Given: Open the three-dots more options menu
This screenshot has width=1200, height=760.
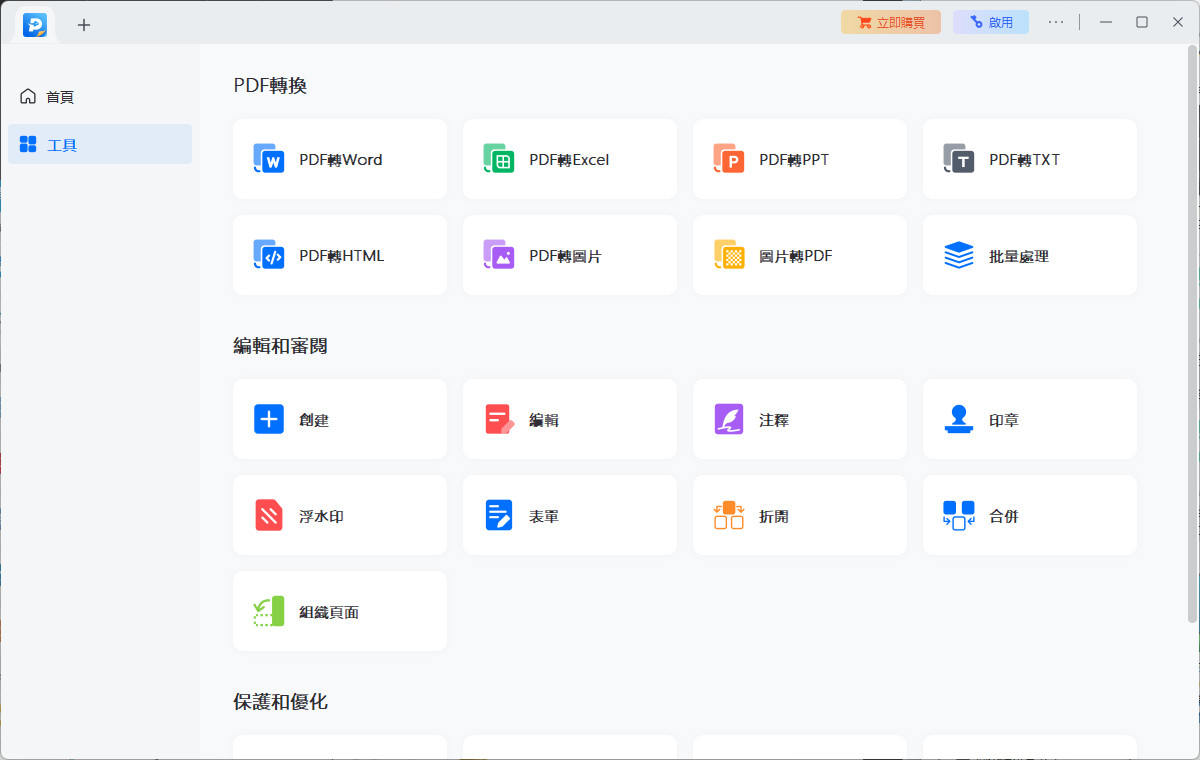Looking at the screenshot, I should 1056,22.
